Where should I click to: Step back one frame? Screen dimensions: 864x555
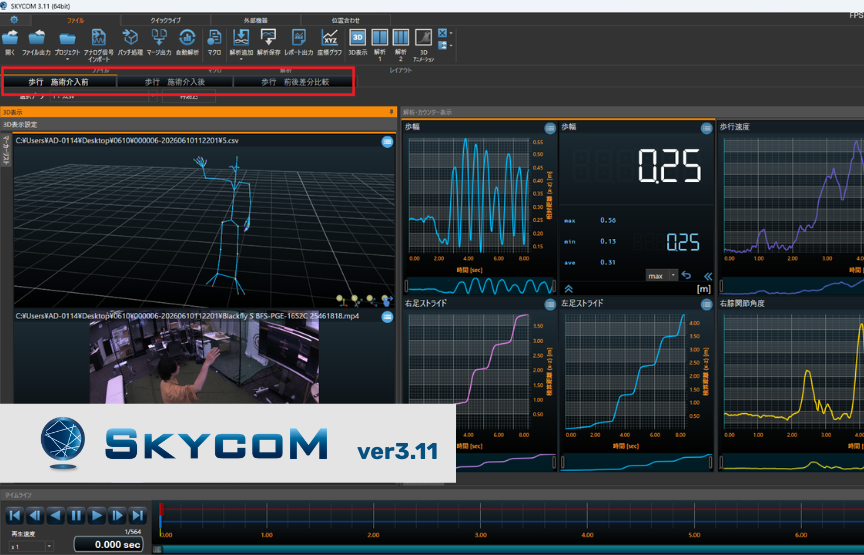pyautogui.click(x=35, y=516)
